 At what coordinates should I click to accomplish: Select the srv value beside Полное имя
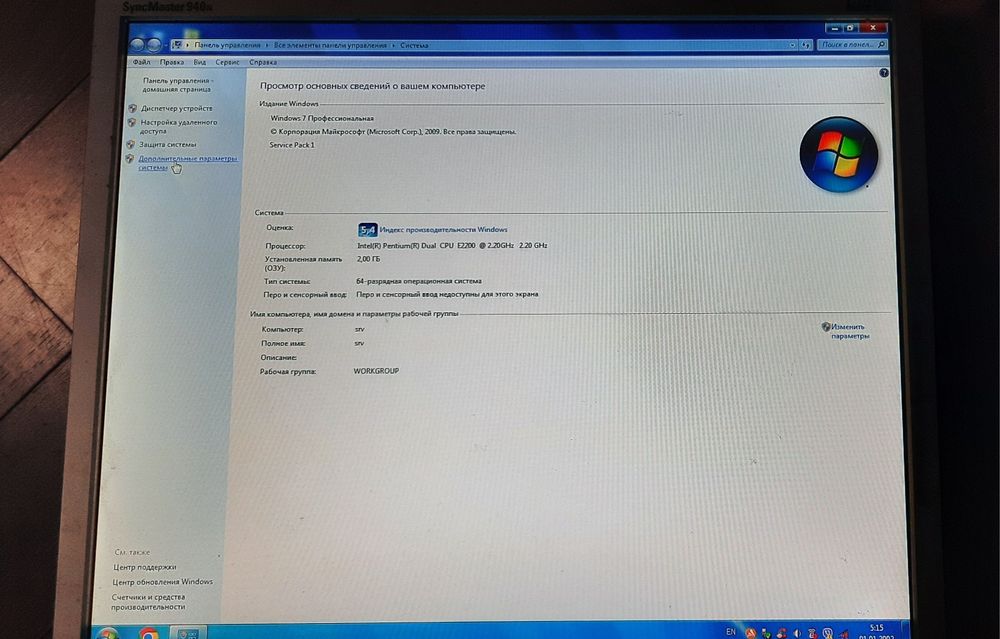pos(359,343)
